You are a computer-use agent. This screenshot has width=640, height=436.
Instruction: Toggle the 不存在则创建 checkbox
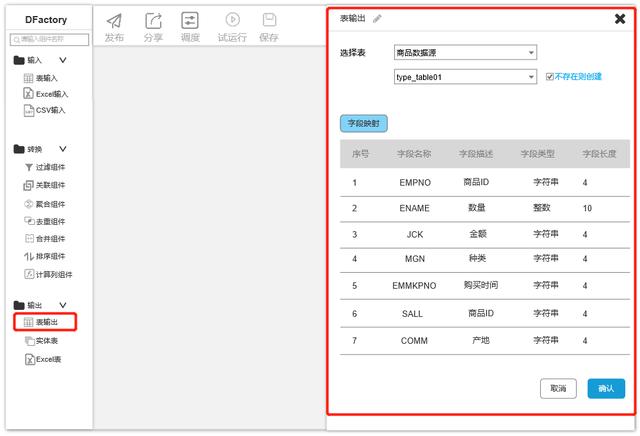(x=549, y=77)
